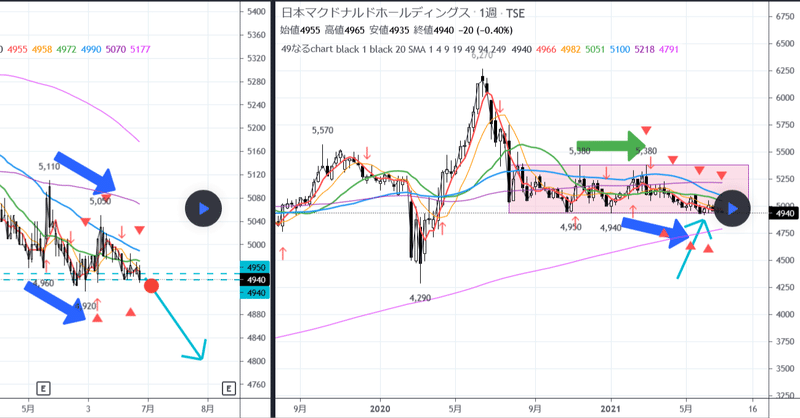This screenshot has height=418, width=800.
Task: Click the green 4972 value in the left legend
Action: click(66, 50)
